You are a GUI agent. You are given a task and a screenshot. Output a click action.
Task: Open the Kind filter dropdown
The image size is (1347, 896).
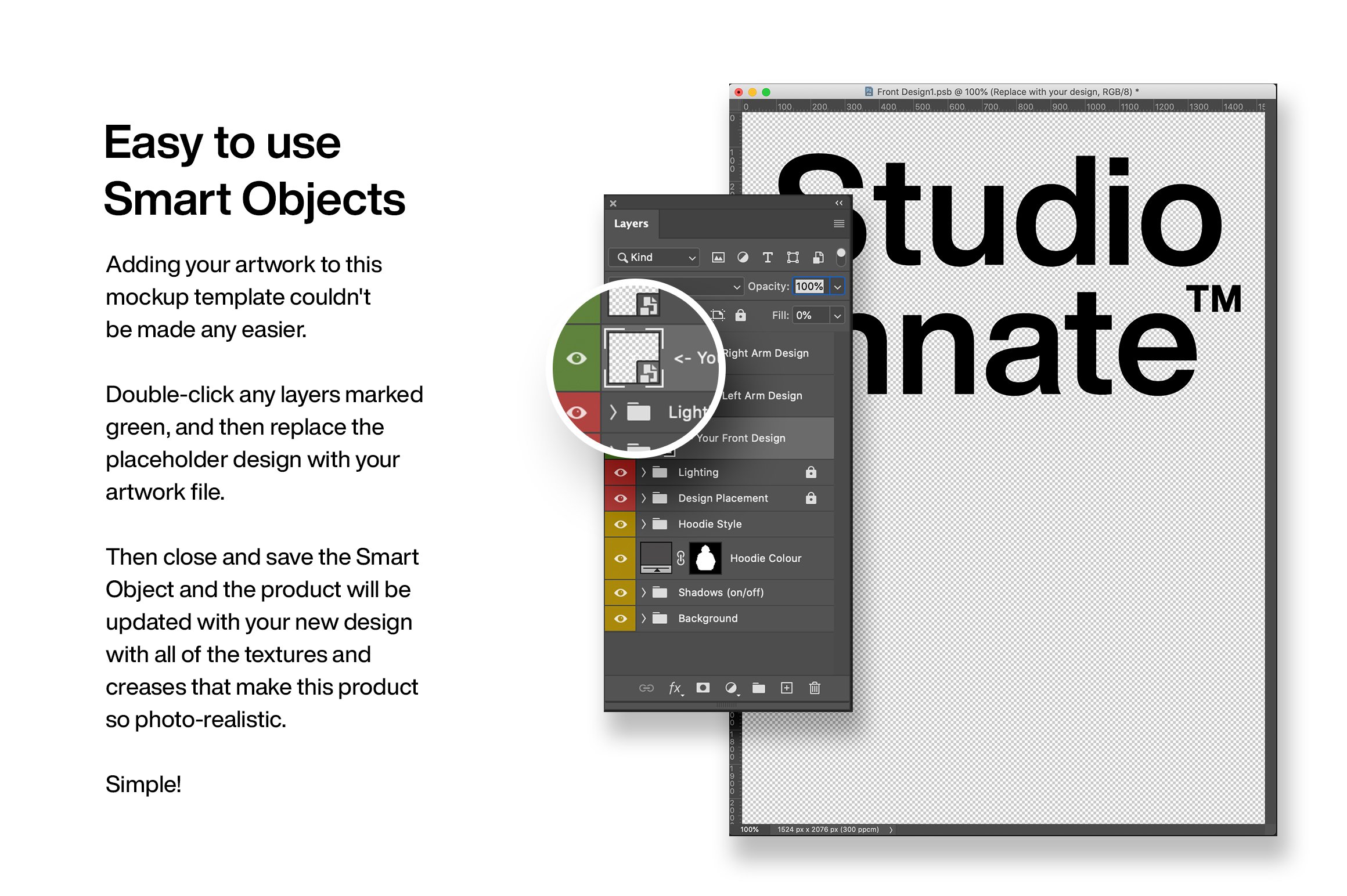pyautogui.click(x=655, y=257)
